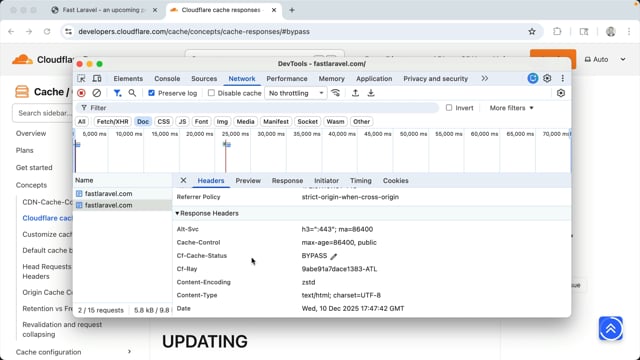Toggle the network filter funnel icon
640x360 pixels.
[x=117, y=93]
